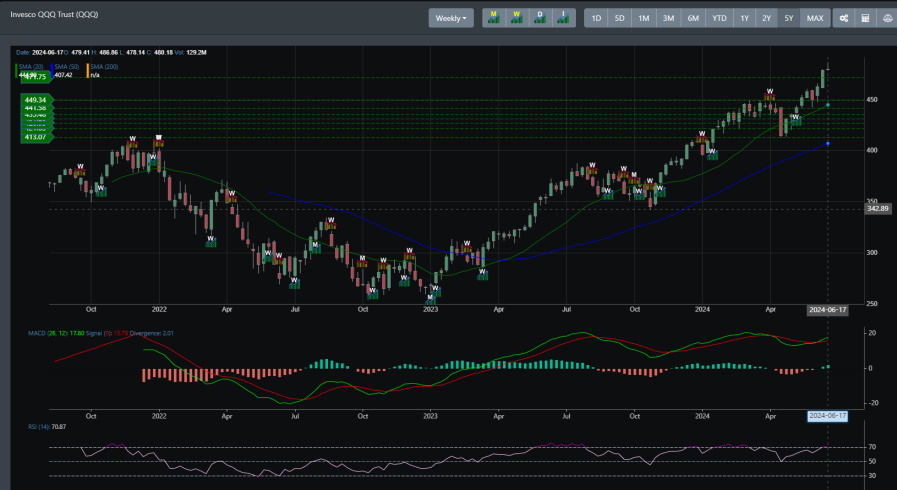Click the green SMA (20) color bar

coord(16,71)
